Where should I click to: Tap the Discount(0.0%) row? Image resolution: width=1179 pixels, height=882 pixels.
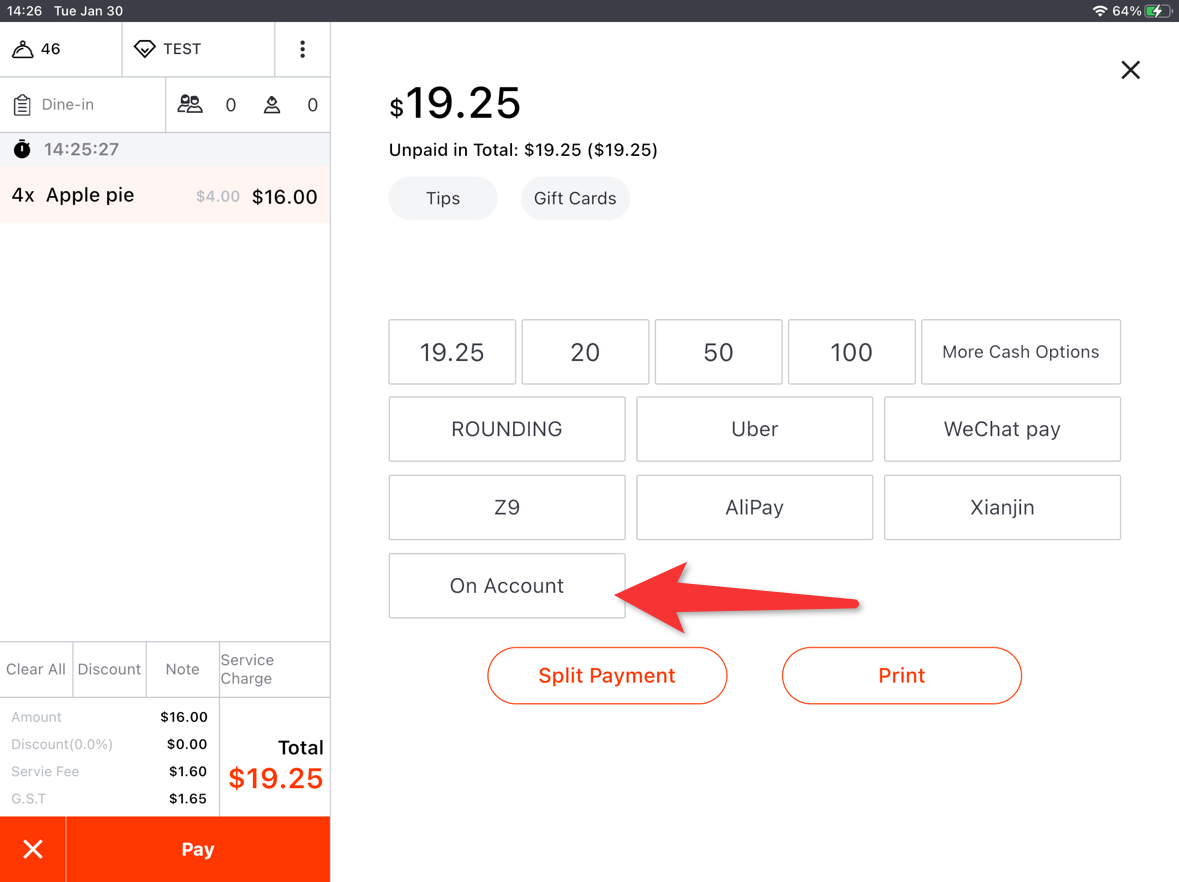pos(109,744)
